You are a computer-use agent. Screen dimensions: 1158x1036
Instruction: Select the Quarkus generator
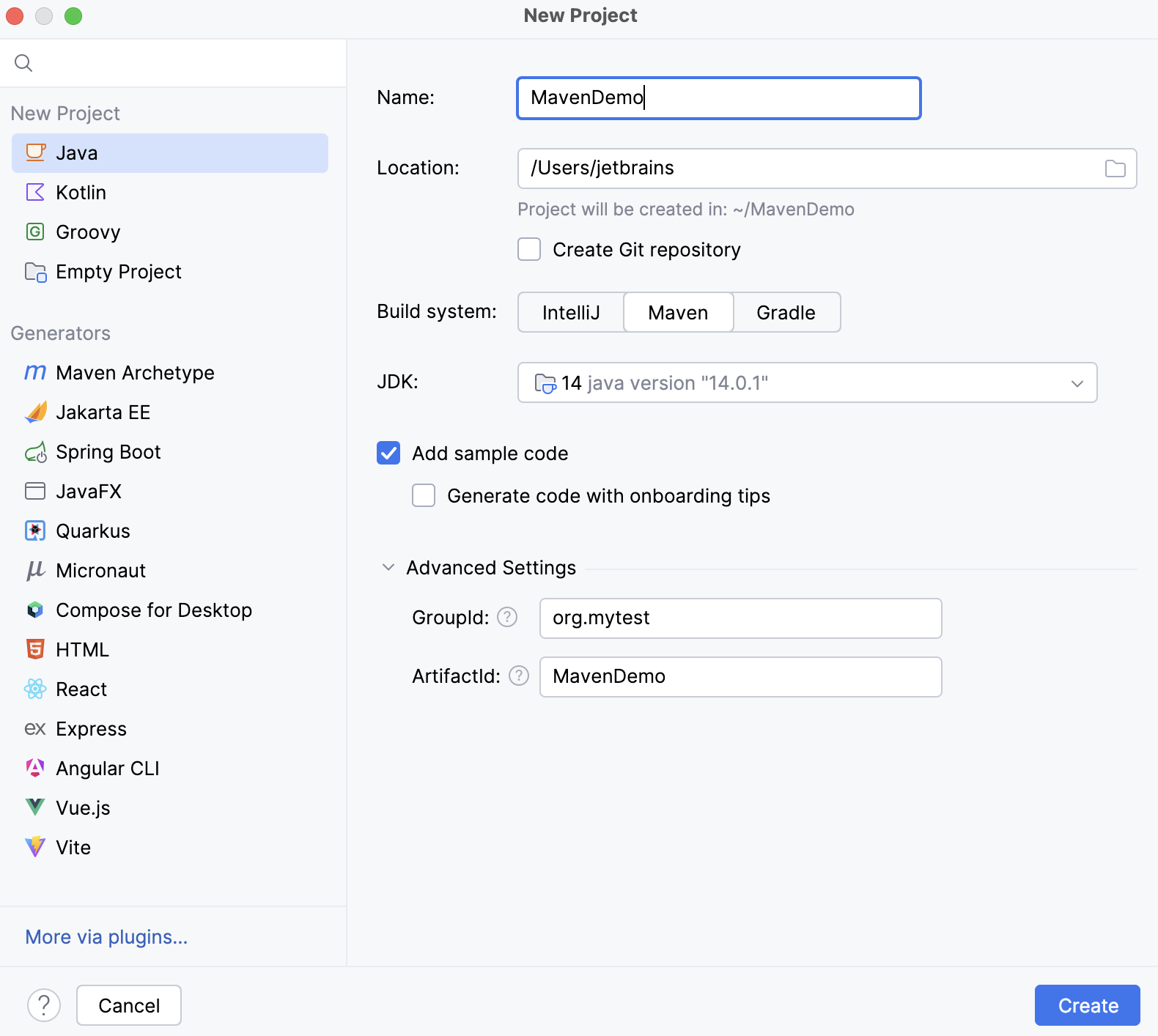pyautogui.click(x=92, y=531)
